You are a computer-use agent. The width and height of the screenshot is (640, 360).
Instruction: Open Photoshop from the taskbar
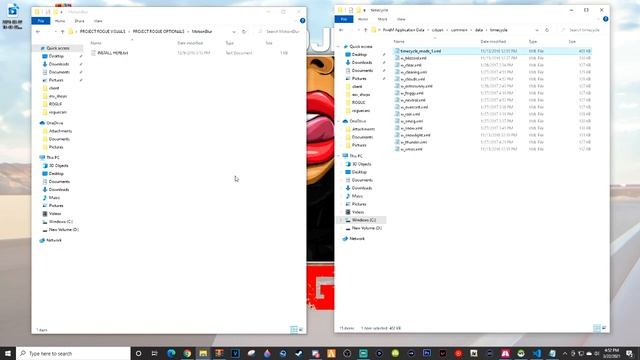[427, 353]
